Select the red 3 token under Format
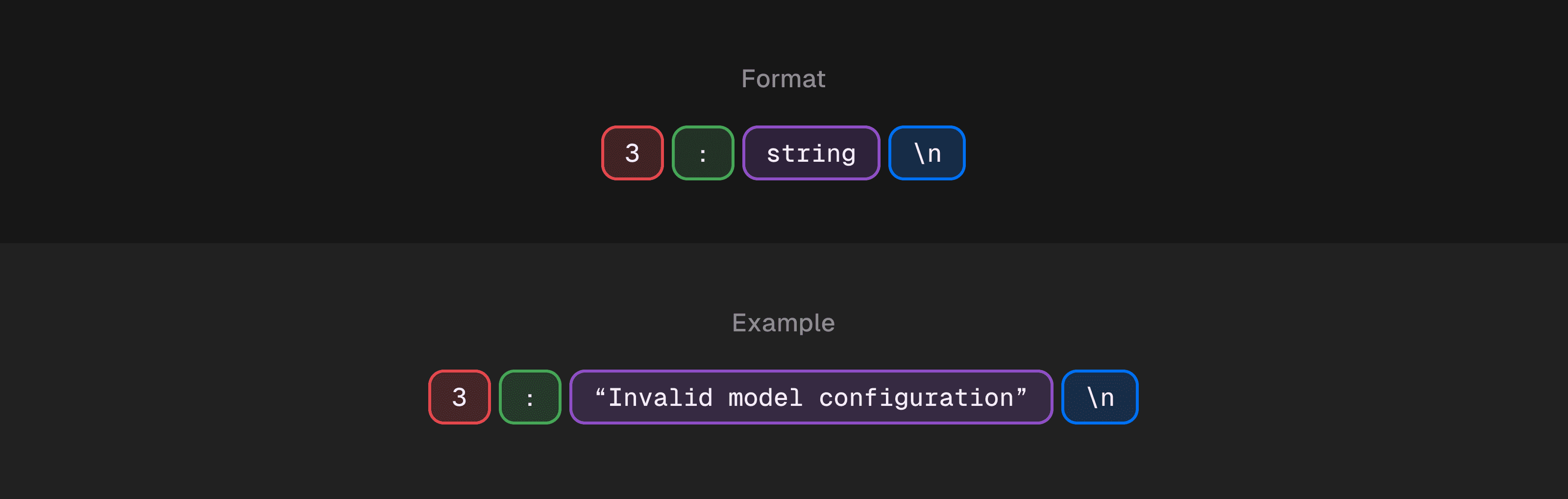Viewport: 1568px width, 499px height. pyautogui.click(x=632, y=153)
